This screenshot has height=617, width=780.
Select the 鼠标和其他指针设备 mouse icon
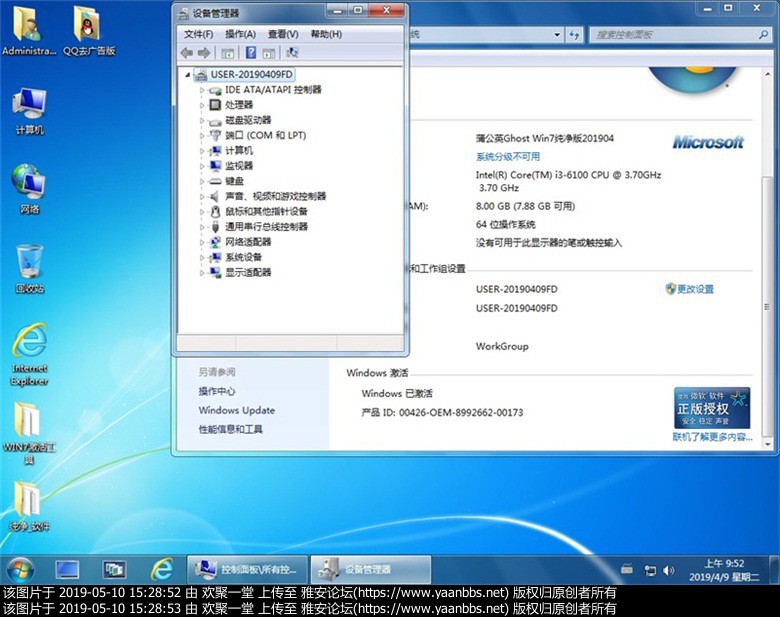pos(215,211)
